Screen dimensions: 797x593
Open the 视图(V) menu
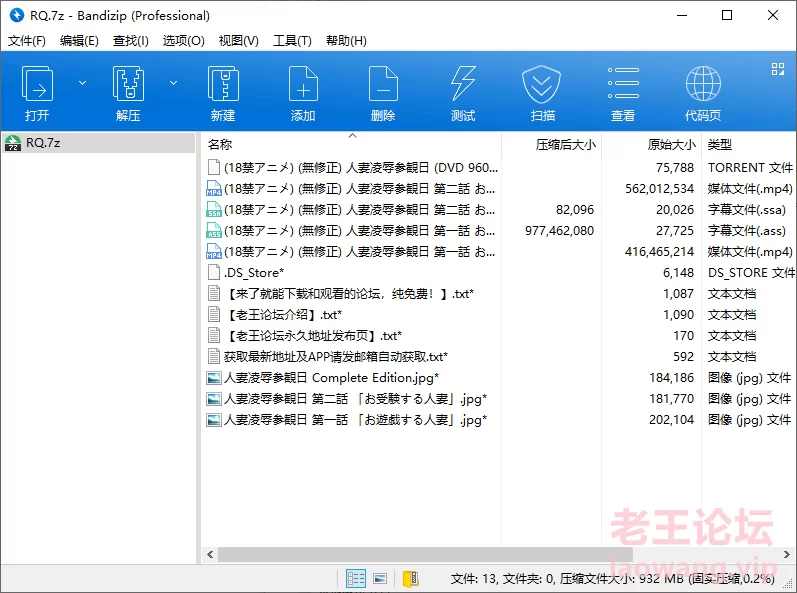[238, 41]
